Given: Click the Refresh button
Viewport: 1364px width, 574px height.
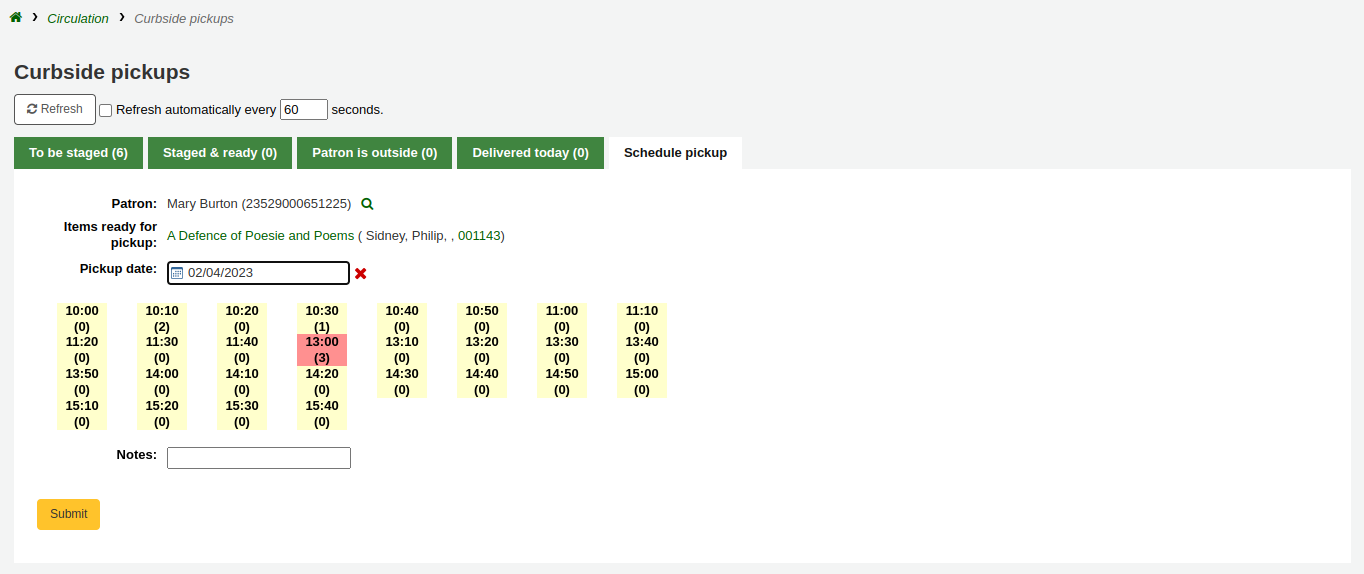Looking at the screenshot, I should [55, 109].
